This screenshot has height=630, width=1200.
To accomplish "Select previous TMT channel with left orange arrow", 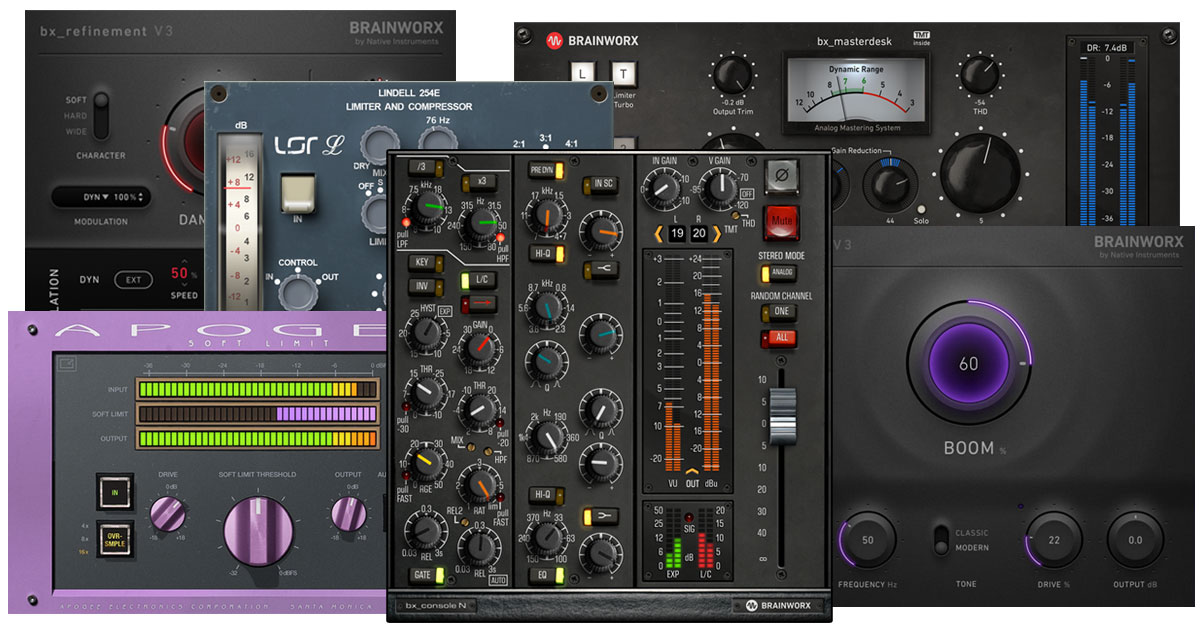I will [x=659, y=234].
